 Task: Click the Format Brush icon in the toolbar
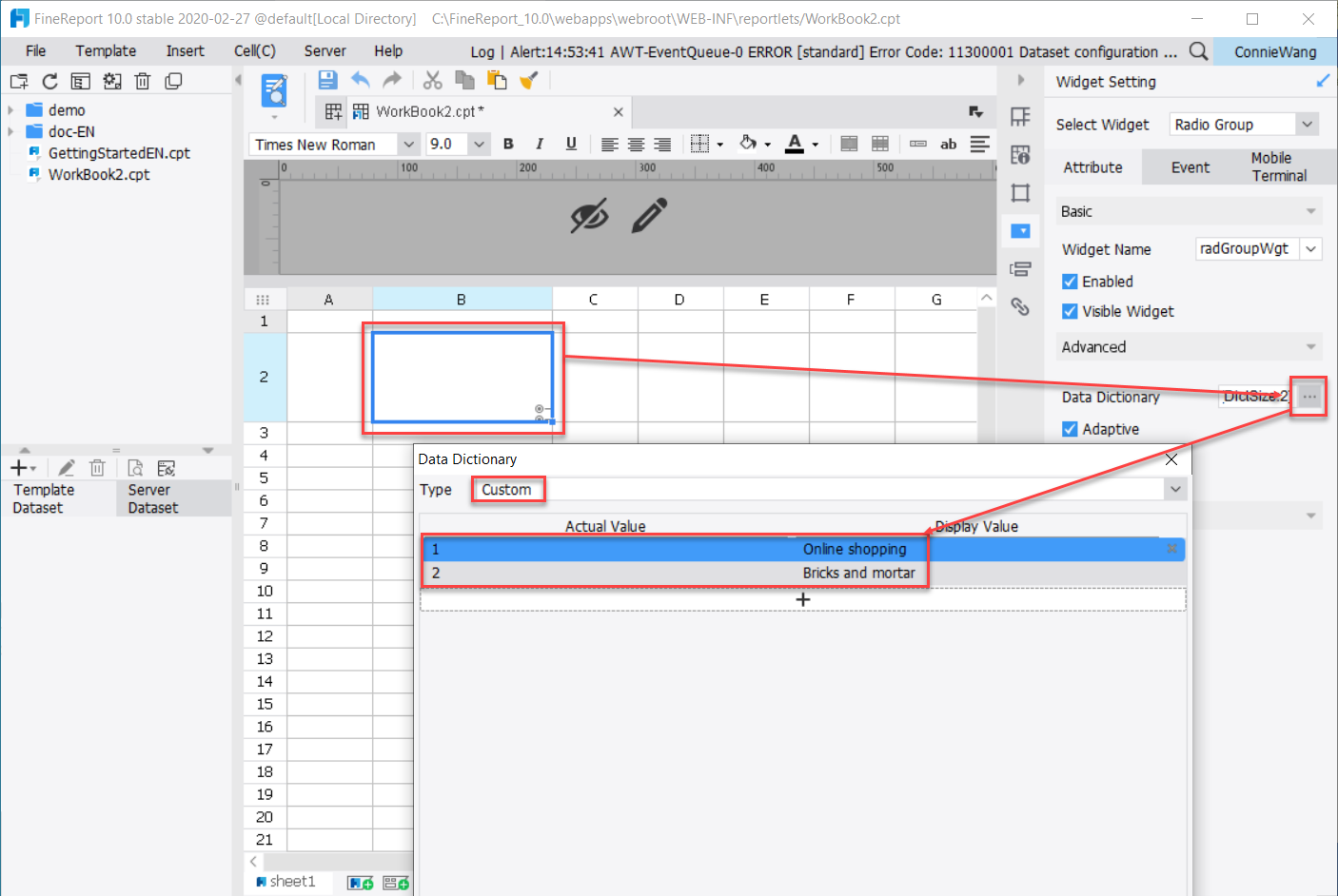click(530, 80)
